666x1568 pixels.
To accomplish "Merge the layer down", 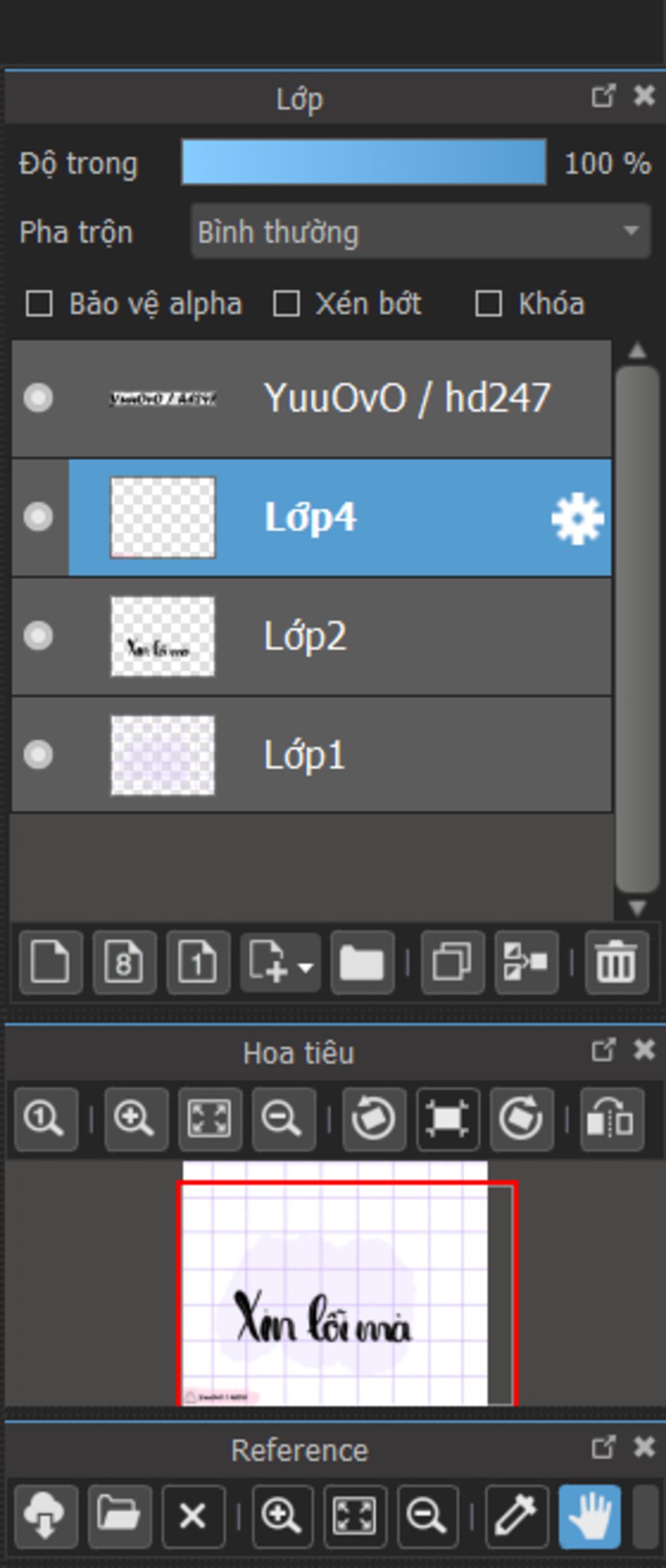I will (x=526, y=962).
